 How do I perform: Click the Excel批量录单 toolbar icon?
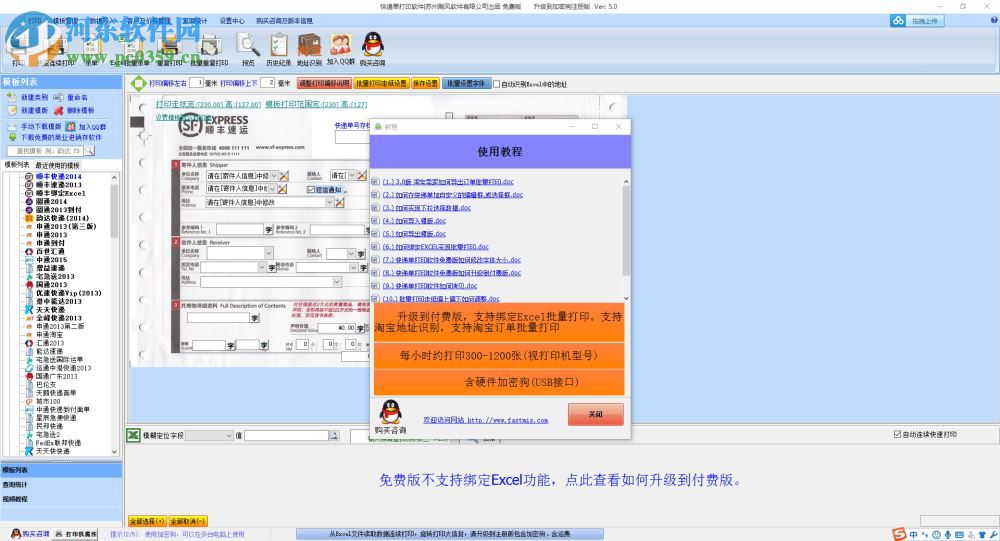[x=129, y=48]
